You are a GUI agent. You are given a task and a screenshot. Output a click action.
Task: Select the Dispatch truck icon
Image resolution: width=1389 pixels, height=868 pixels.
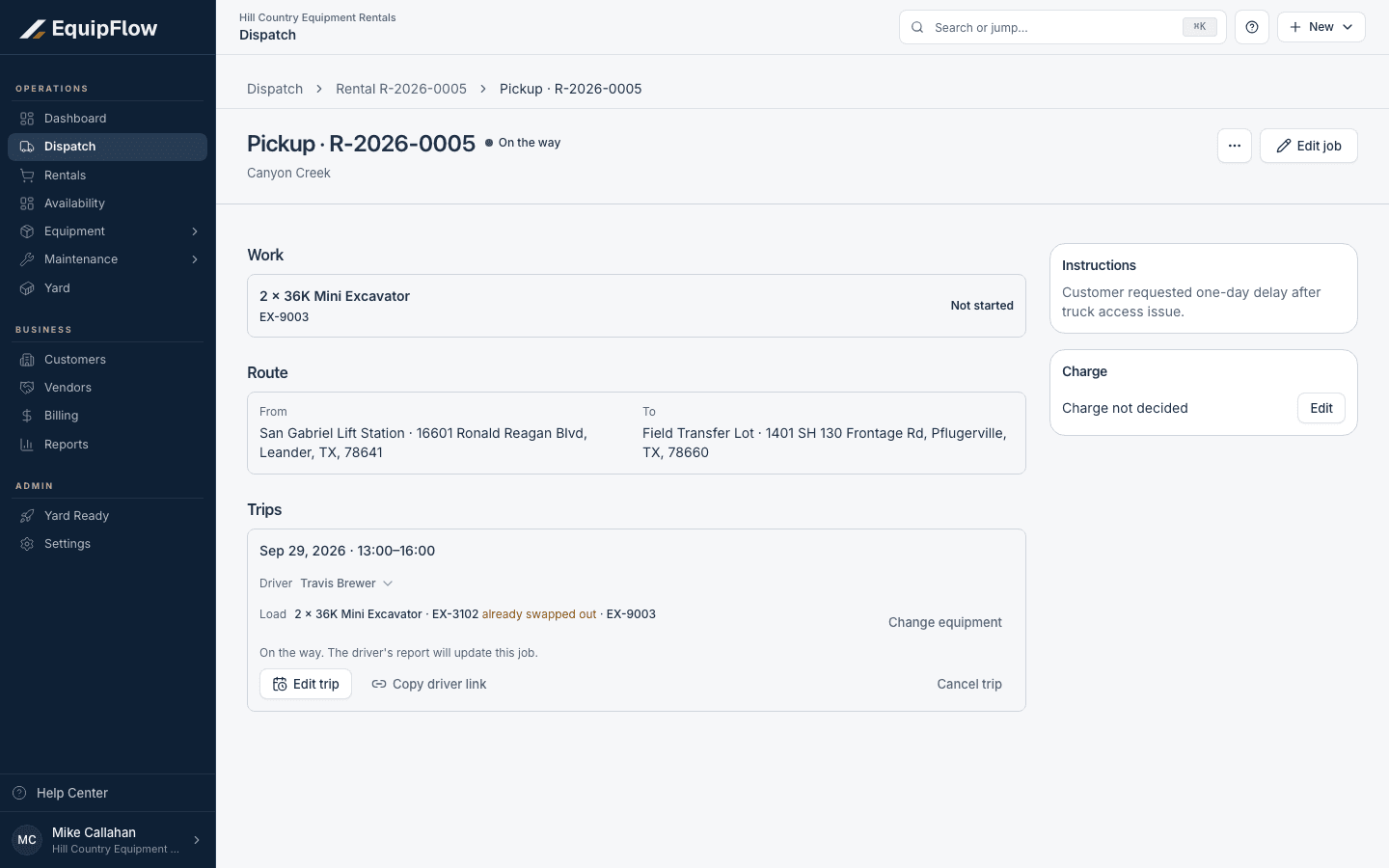pyautogui.click(x=27, y=147)
